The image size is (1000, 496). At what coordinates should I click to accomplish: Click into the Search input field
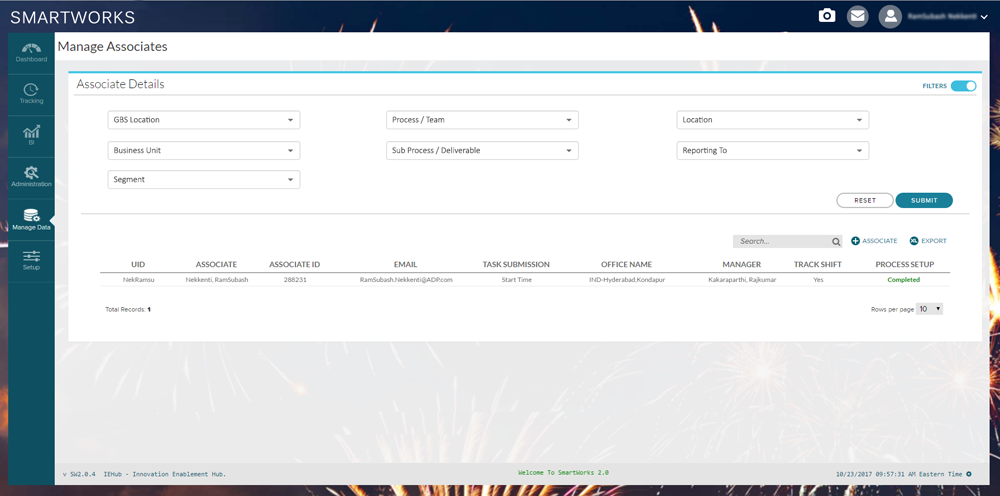(x=780, y=241)
